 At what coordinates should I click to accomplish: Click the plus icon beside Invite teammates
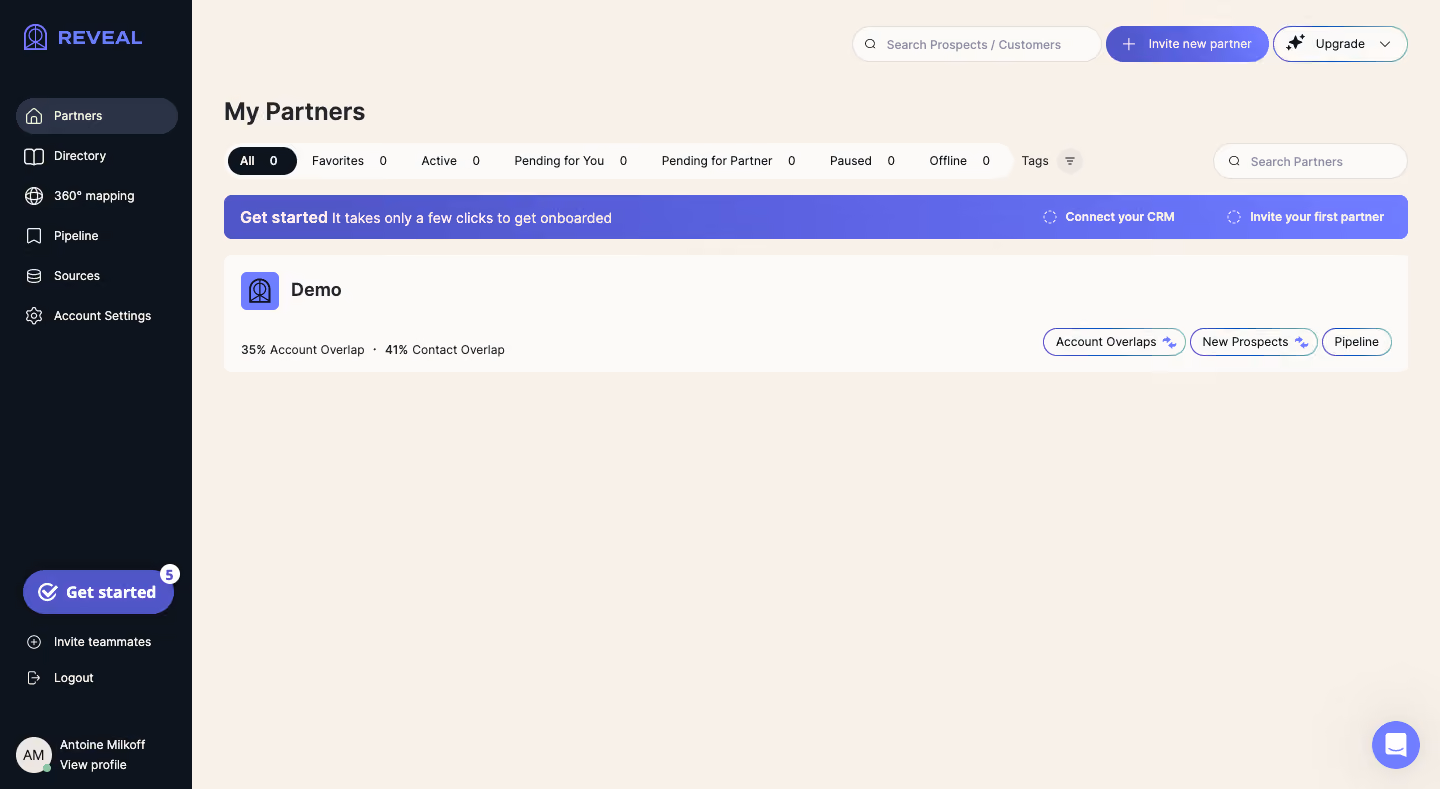coord(34,642)
